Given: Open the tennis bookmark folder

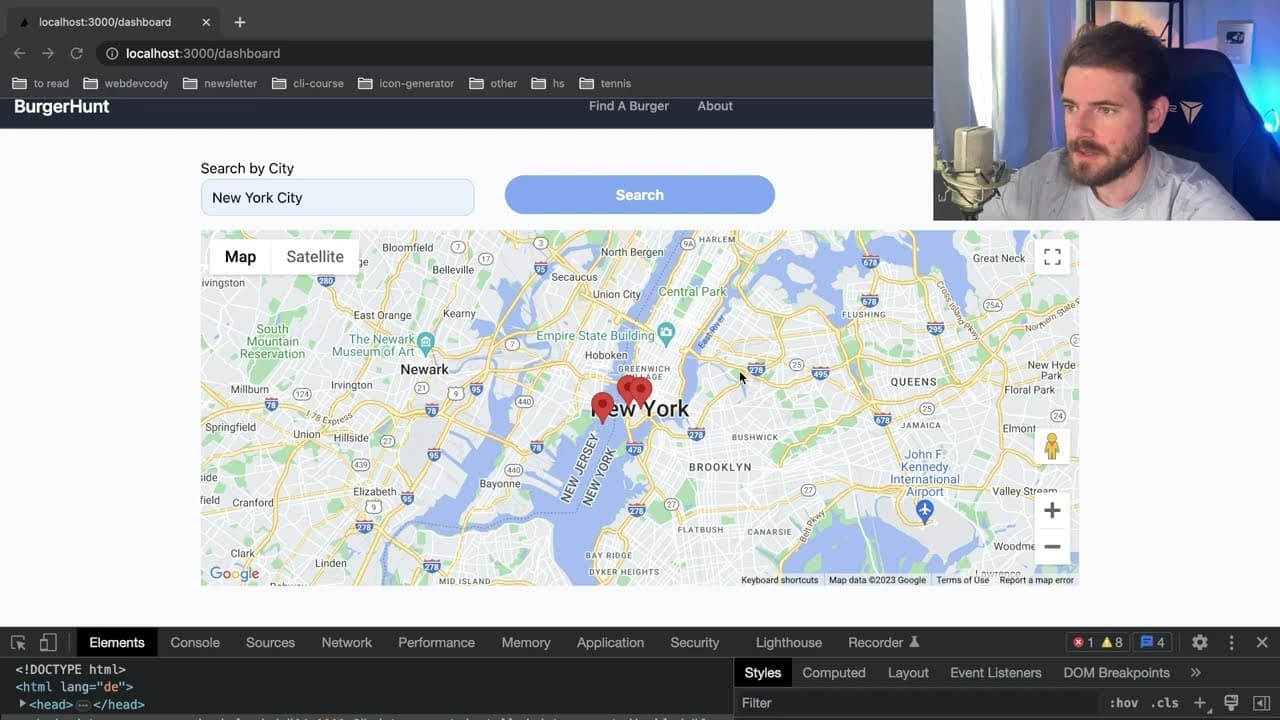Looking at the screenshot, I should pos(605,83).
